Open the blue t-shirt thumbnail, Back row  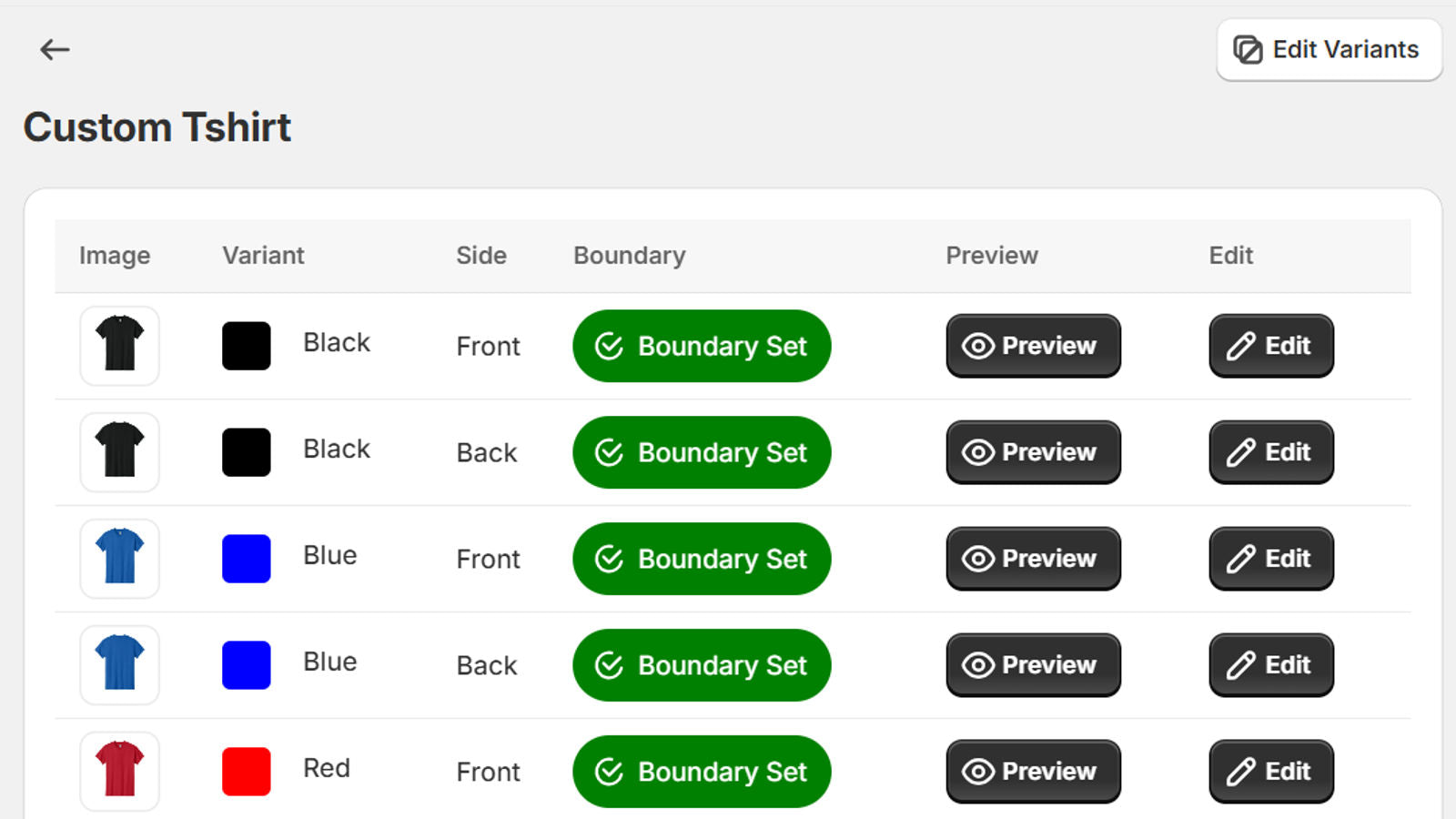119,665
